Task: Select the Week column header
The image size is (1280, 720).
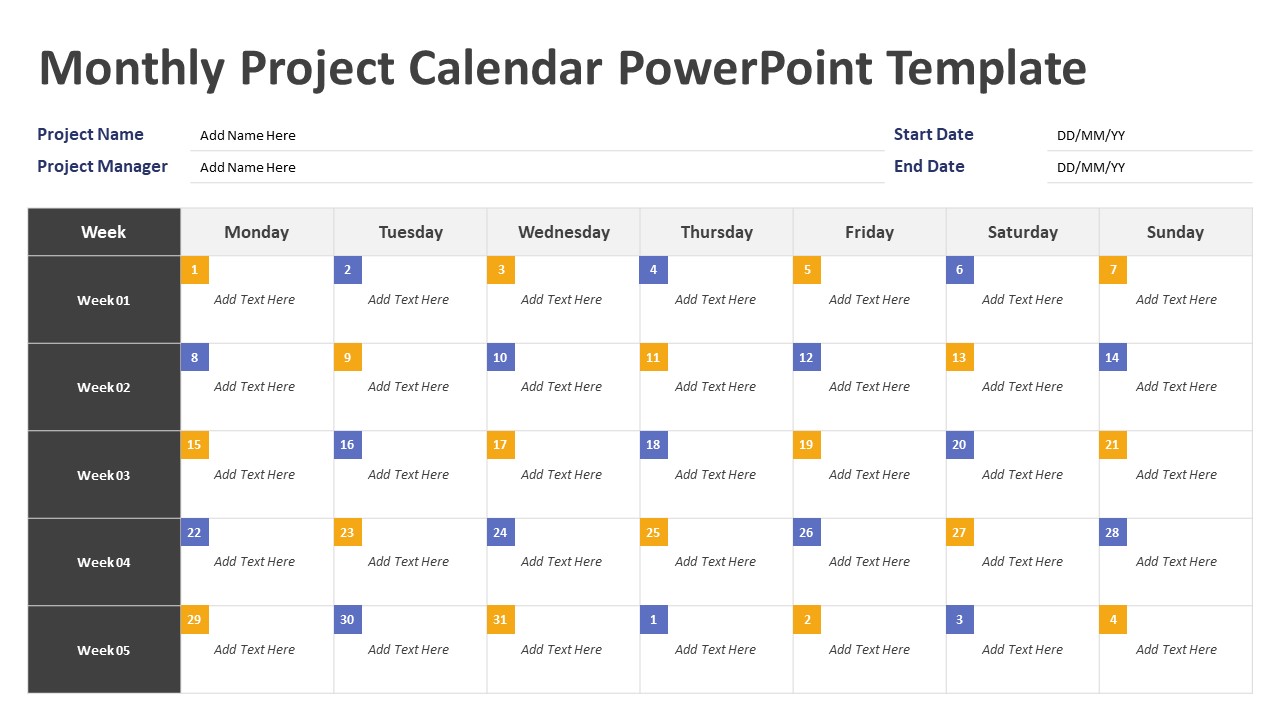Action: (x=104, y=232)
